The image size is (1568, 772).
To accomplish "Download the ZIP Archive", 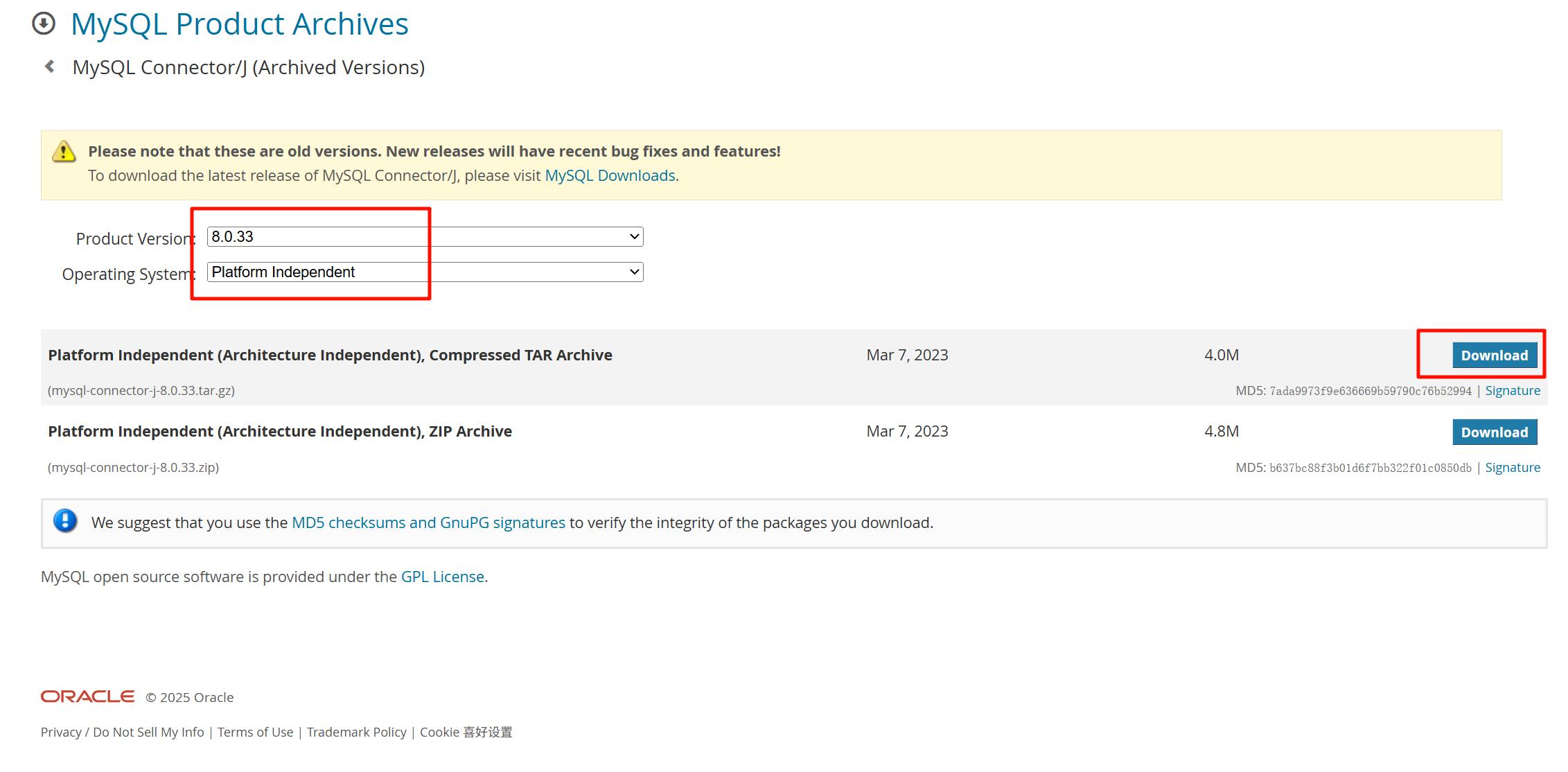I will [1494, 432].
